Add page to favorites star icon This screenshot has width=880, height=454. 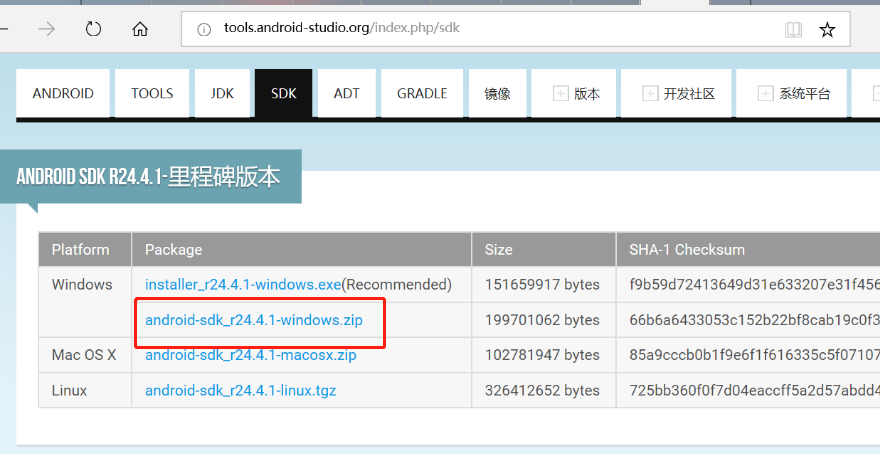pyautogui.click(x=827, y=29)
